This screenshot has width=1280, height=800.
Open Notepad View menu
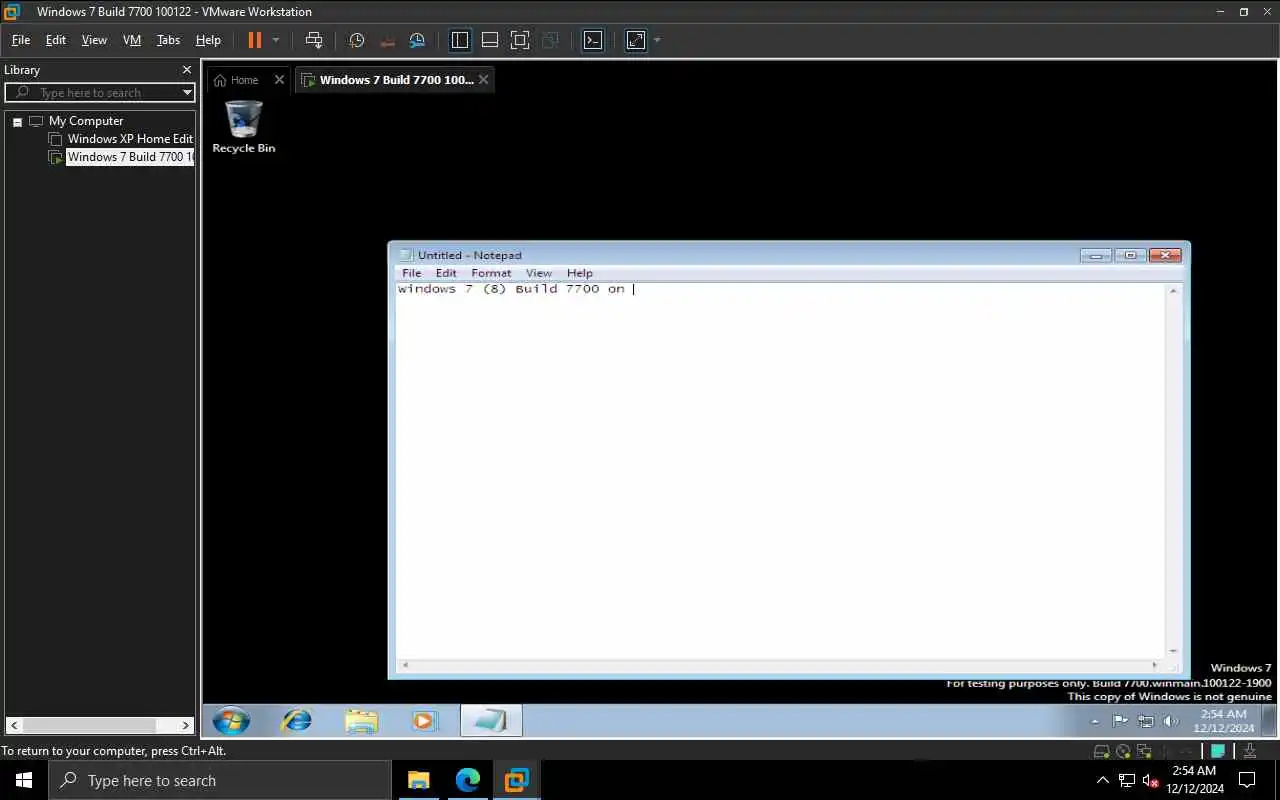(x=539, y=273)
